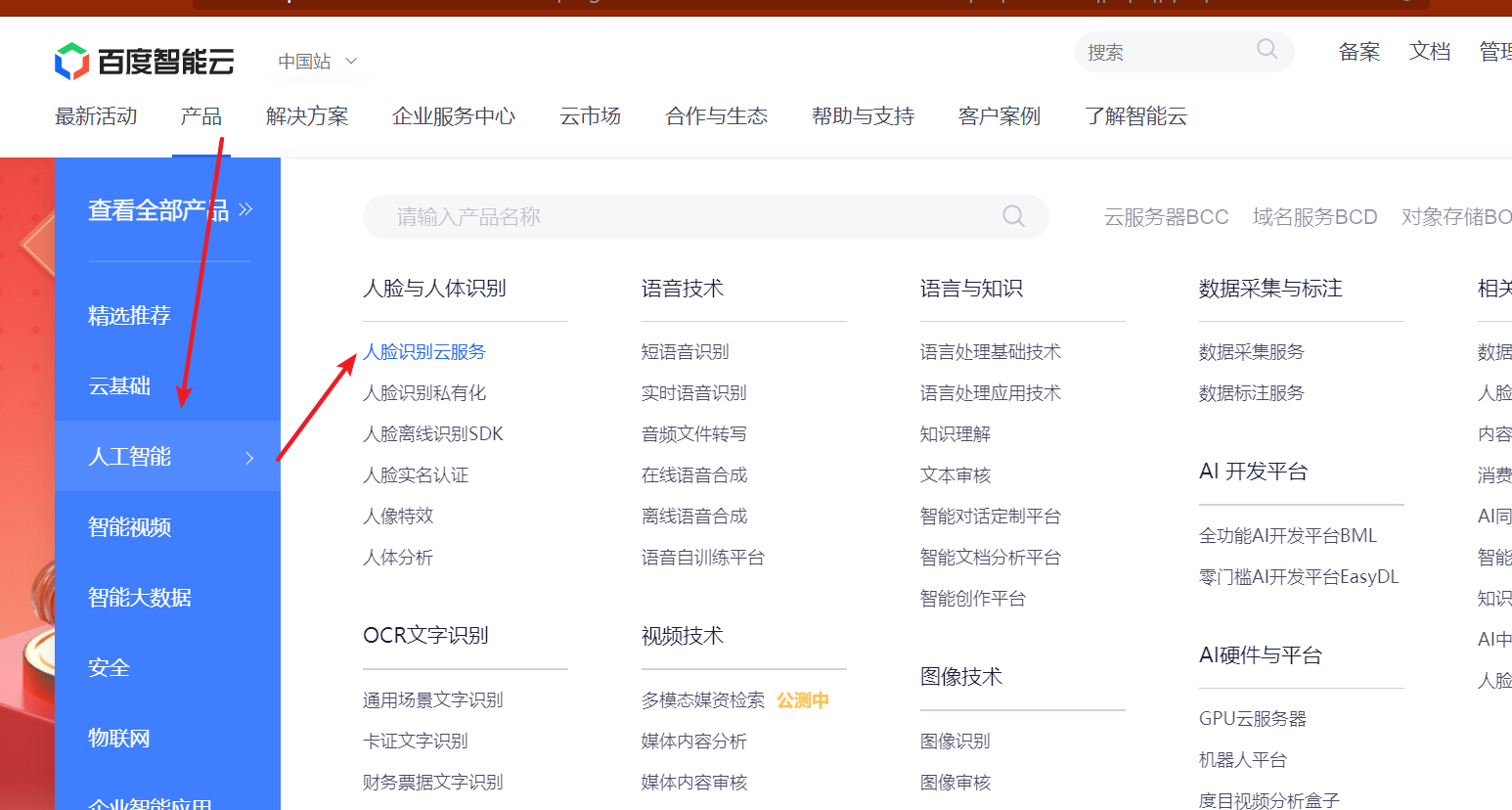Image resolution: width=1512 pixels, height=810 pixels.
Task: Open the 解决方案 menu
Action: (x=307, y=116)
